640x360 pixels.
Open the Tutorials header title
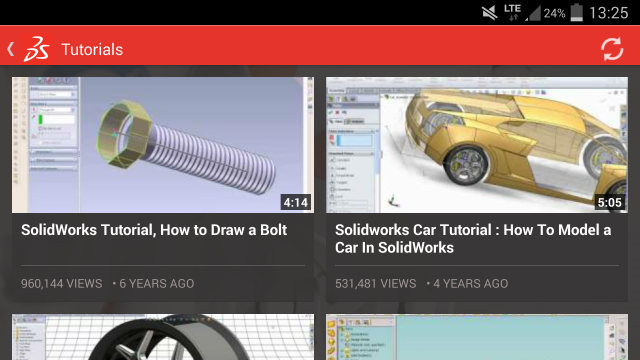coord(92,49)
